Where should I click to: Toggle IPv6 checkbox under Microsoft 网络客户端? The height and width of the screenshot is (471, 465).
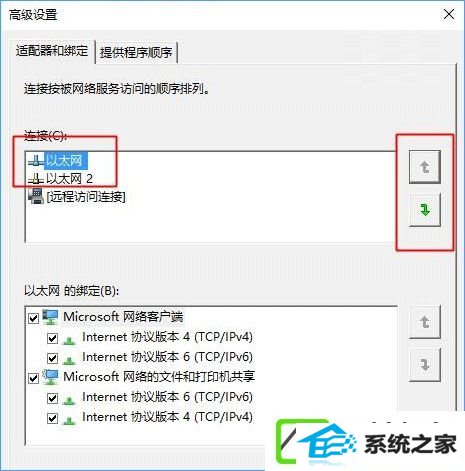coord(52,358)
